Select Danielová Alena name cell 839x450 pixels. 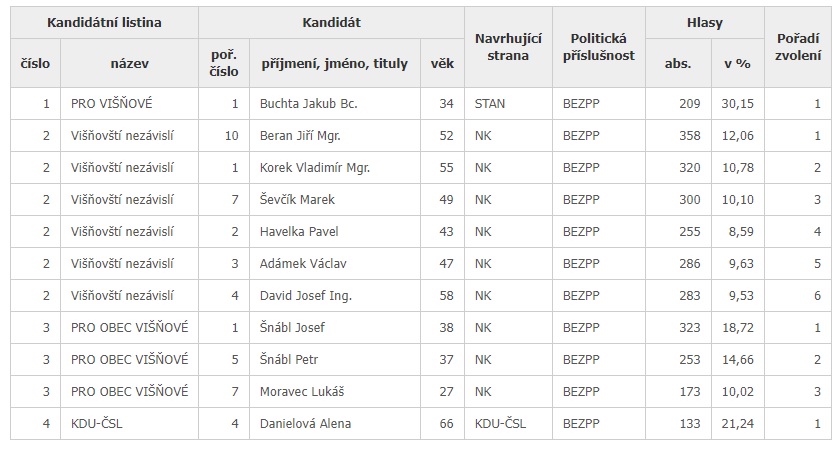[x=335, y=424]
